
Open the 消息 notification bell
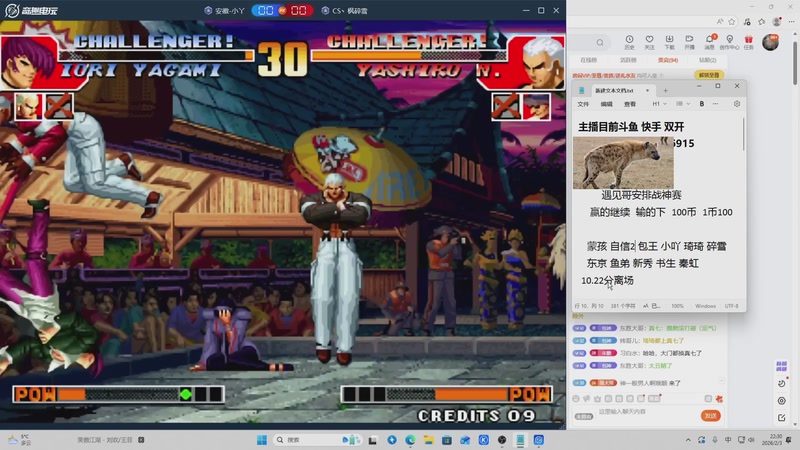pyautogui.click(x=710, y=42)
